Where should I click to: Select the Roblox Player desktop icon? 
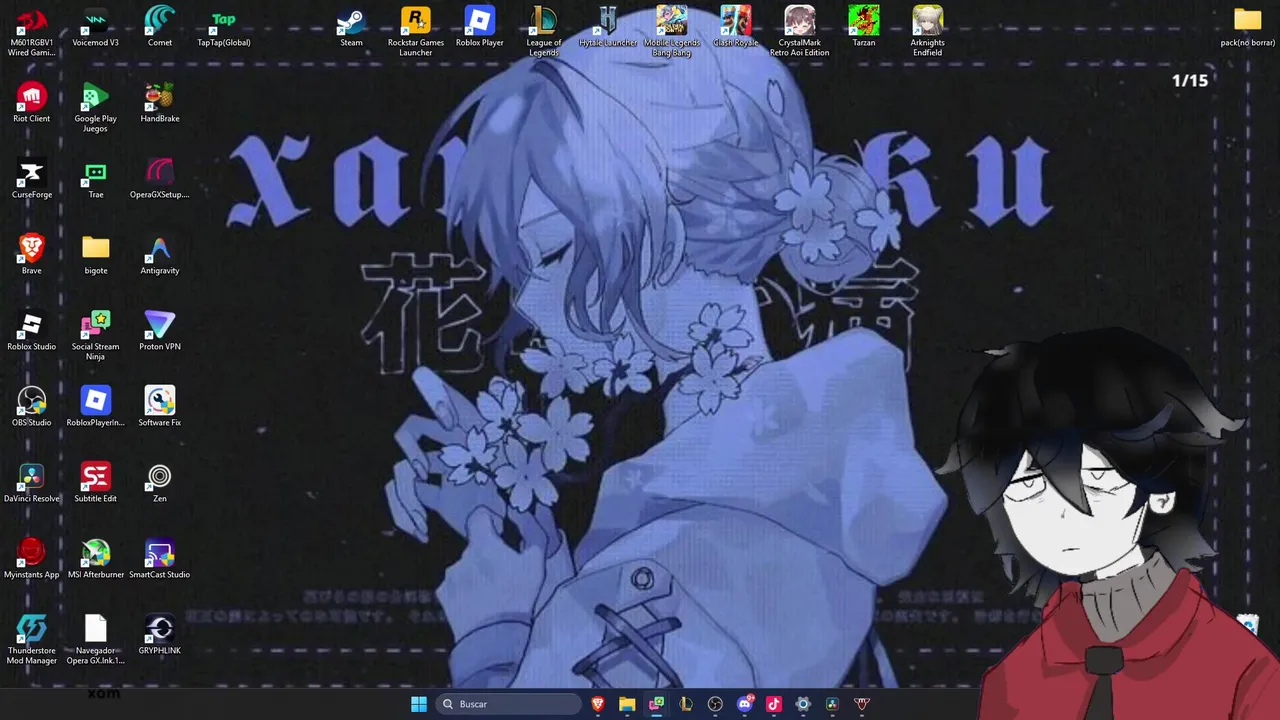coord(480,26)
